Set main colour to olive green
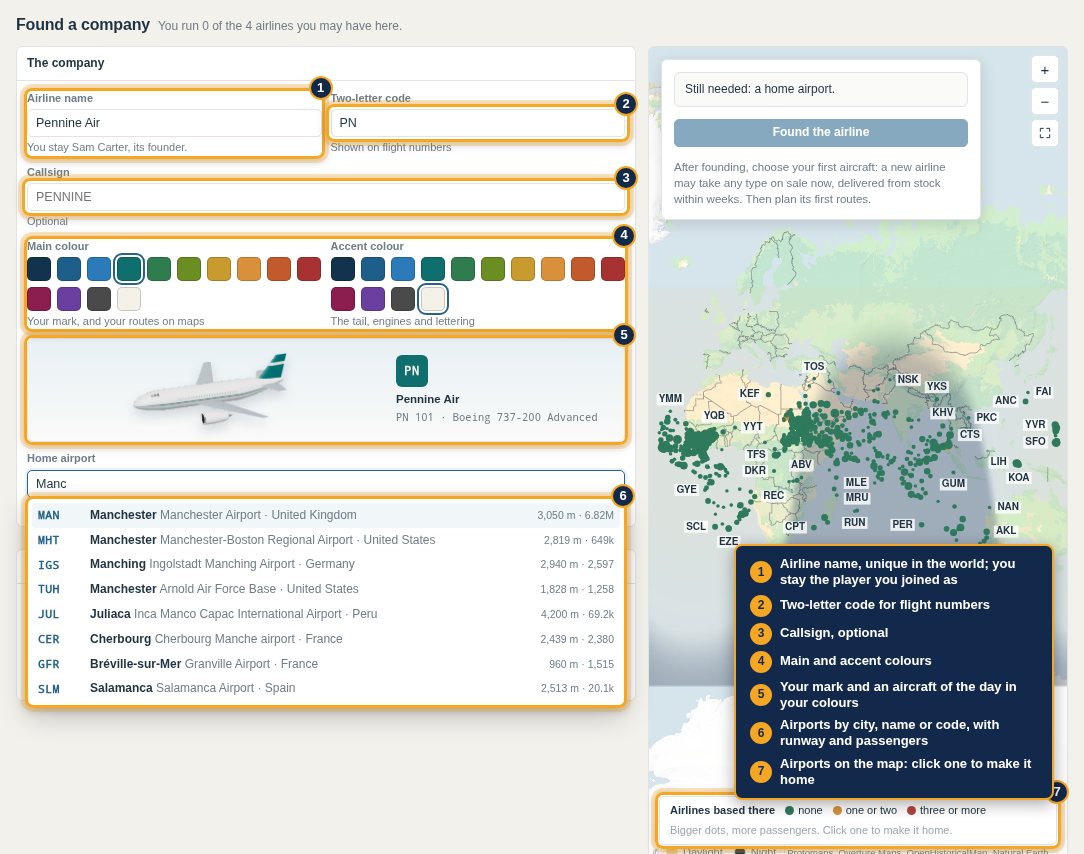This screenshot has width=1084, height=854. 189,269
